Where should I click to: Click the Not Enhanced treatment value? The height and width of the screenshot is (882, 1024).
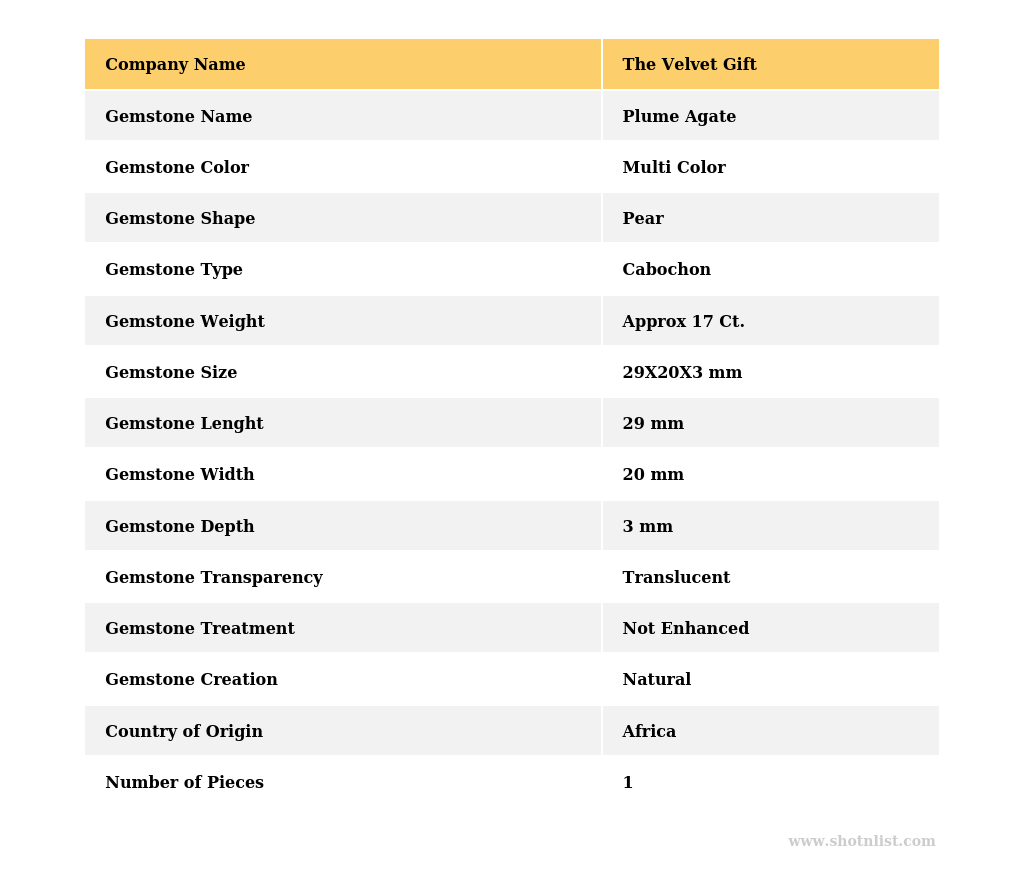tap(685, 629)
